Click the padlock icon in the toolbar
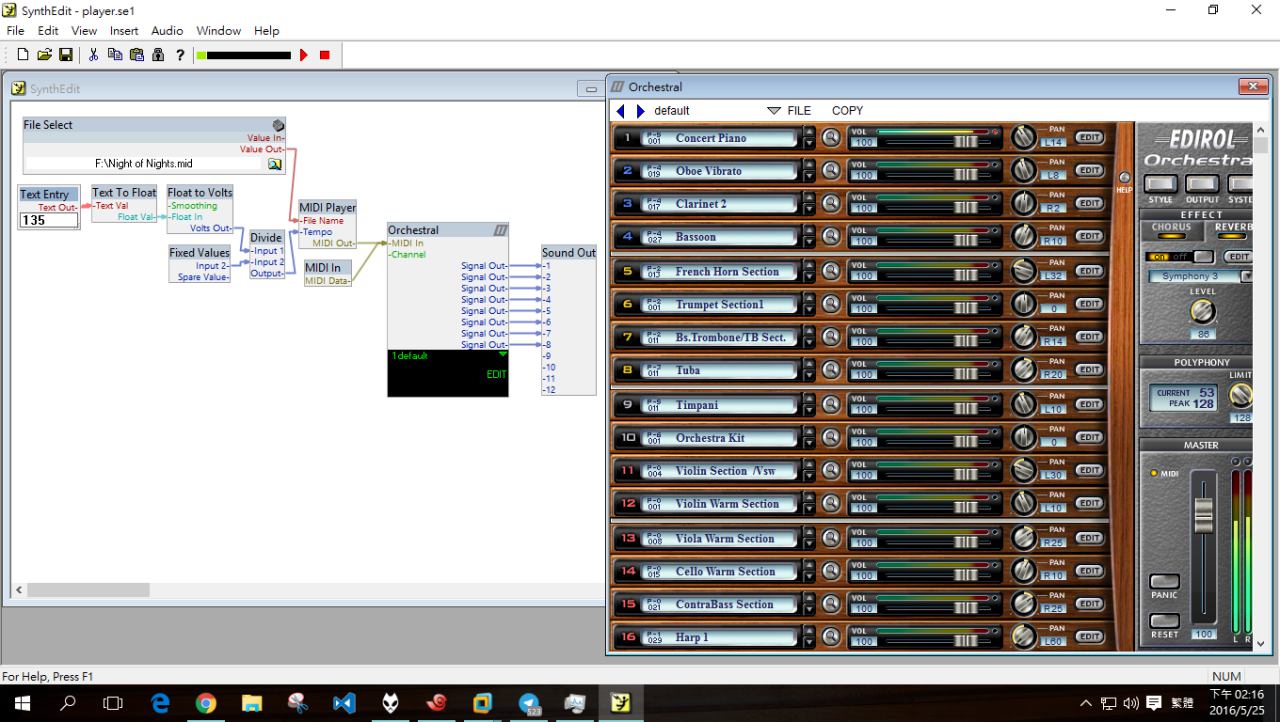Screen dimensions: 1280x722 point(157,55)
